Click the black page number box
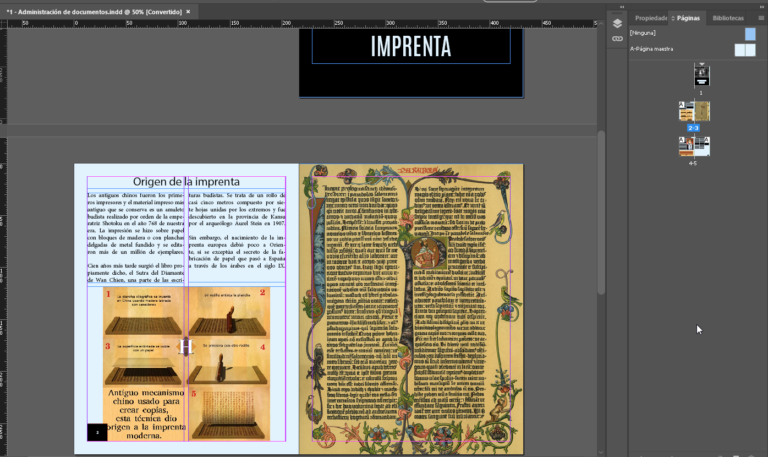Viewport: 768px width, 457px height. pyautogui.click(x=97, y=433)
